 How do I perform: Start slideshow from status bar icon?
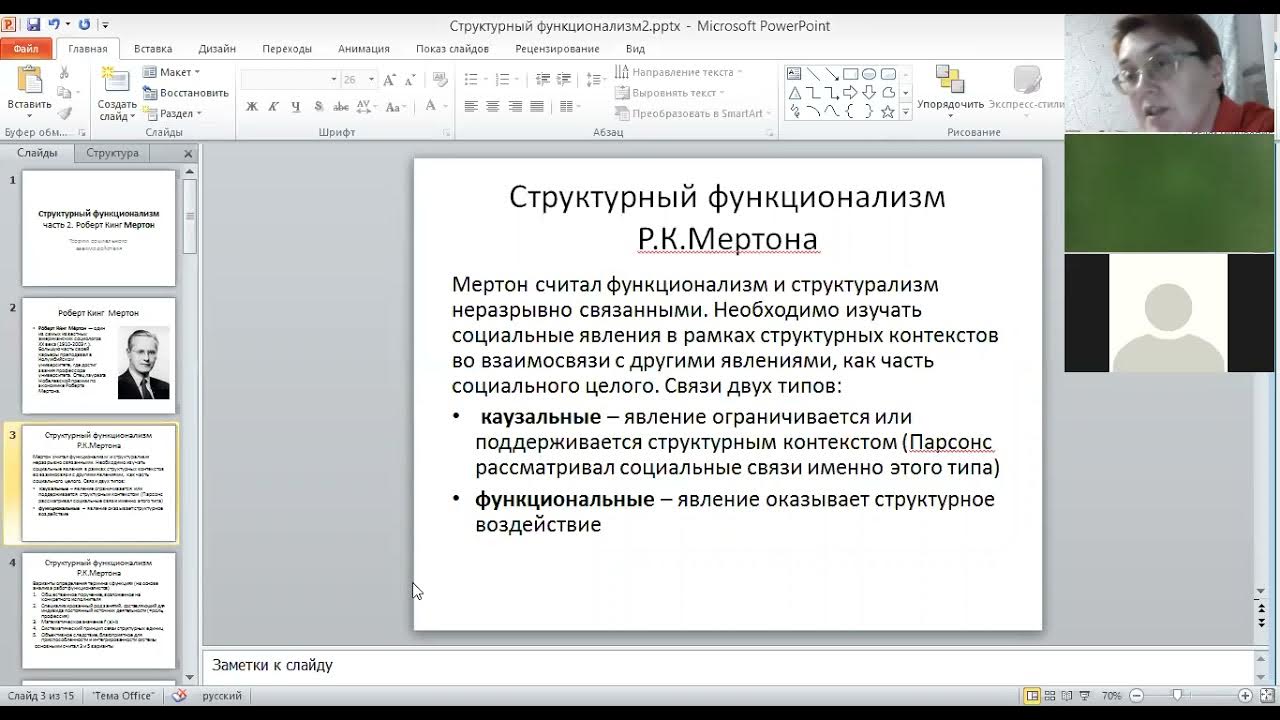point(1086,695)
